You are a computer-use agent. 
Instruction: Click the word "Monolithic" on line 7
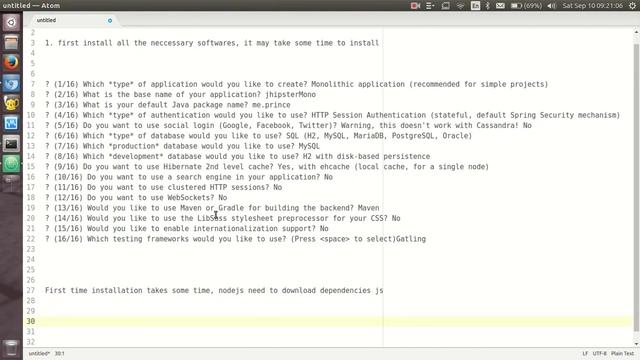[x=332, y=84]
